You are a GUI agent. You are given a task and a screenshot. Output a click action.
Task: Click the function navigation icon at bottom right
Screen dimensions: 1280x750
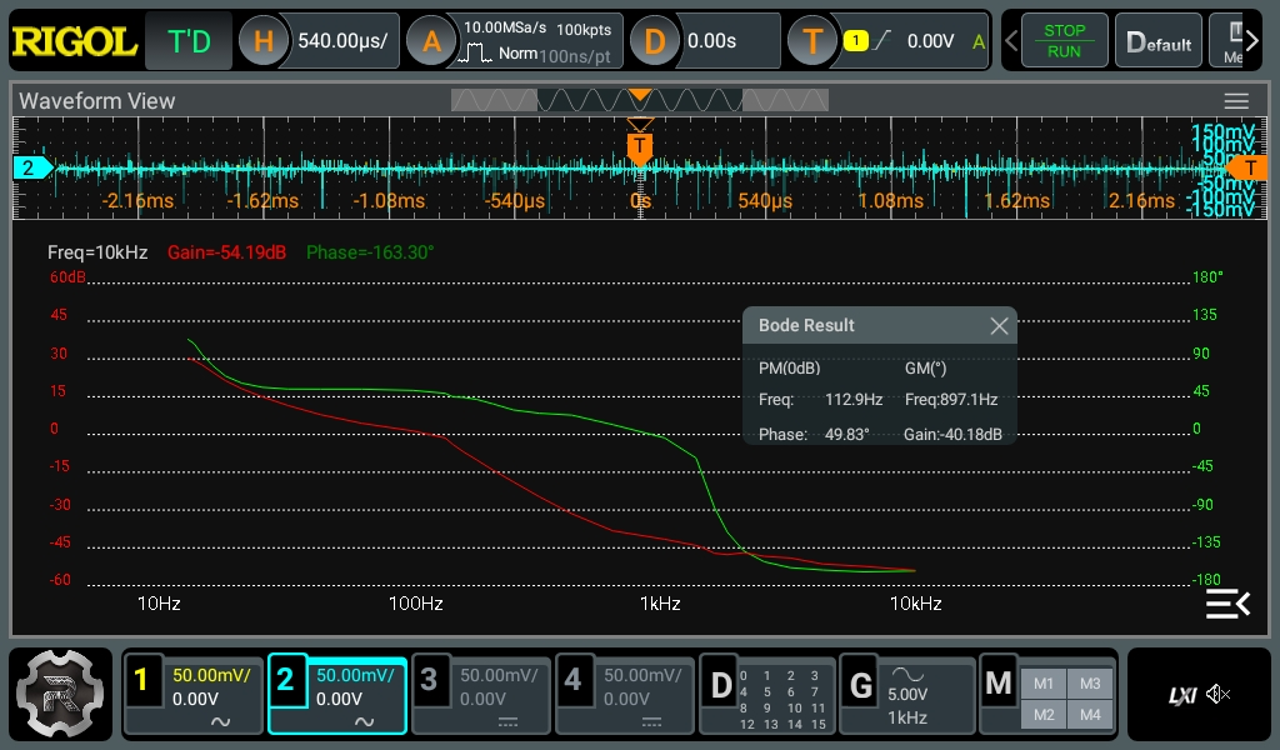click(x=1228, y=604)
